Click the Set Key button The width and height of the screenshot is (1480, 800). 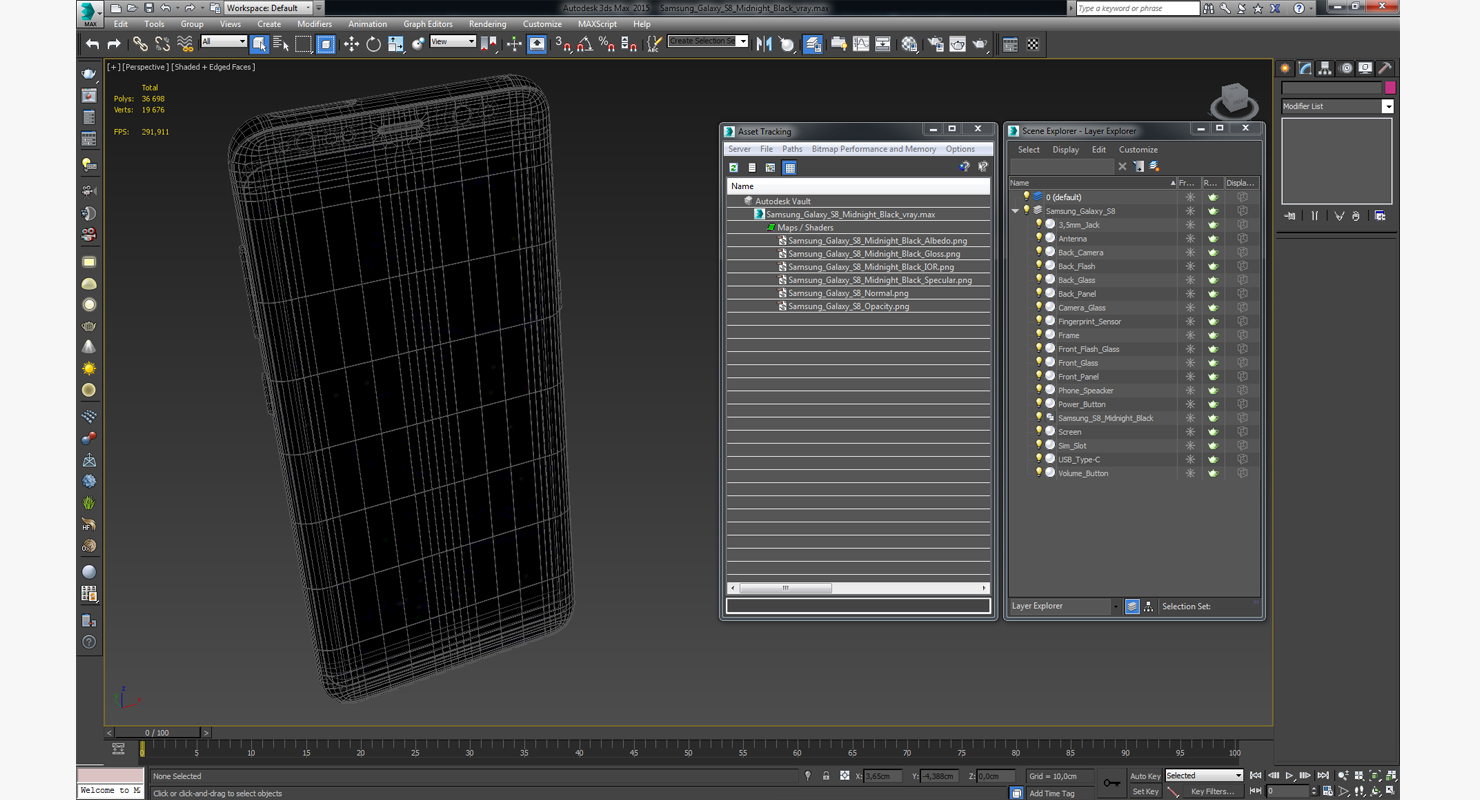[1145, 791]
